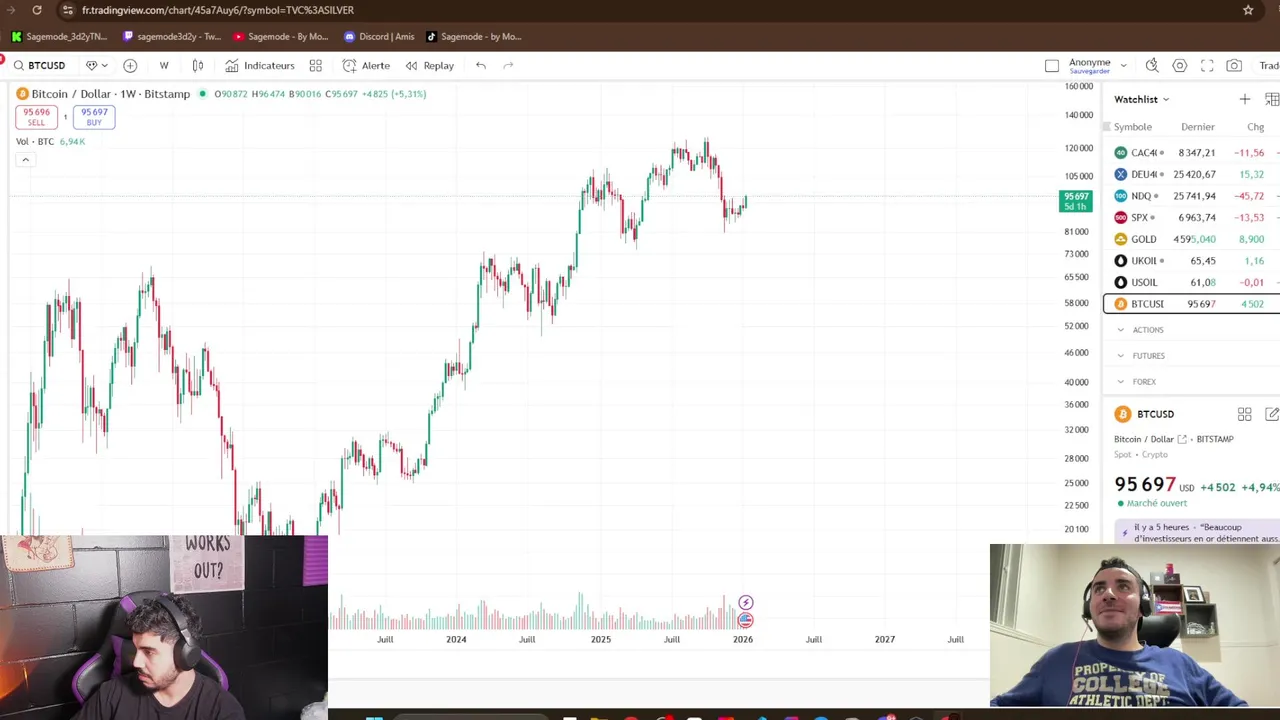Open the BTCUSD symbol search box
The width and height of the screenshot is (1280, 720).
(x=40, y=65)
